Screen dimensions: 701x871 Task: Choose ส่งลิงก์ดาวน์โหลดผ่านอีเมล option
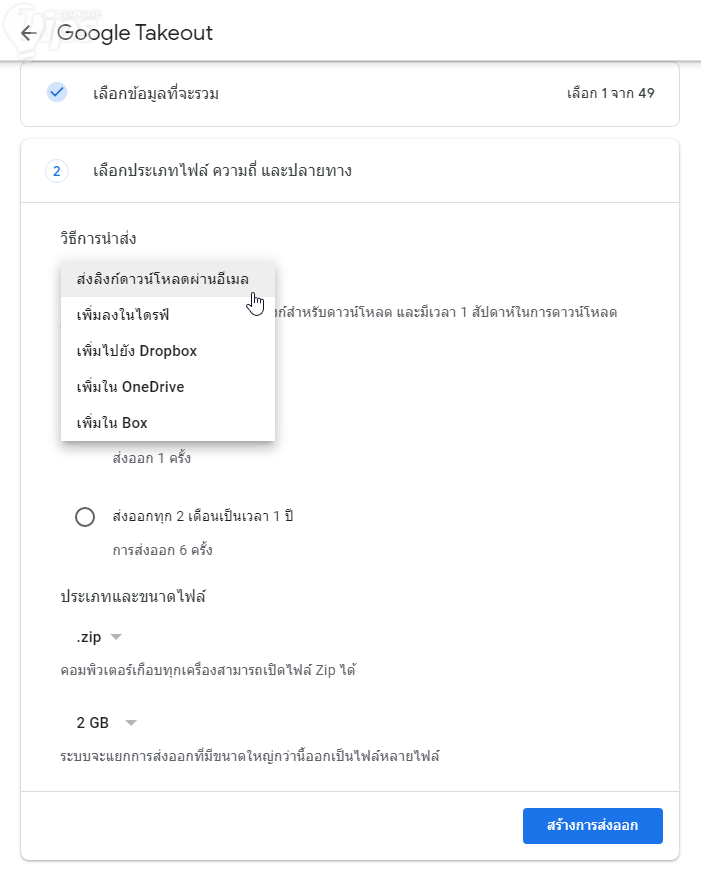click(x=162, y=279)
